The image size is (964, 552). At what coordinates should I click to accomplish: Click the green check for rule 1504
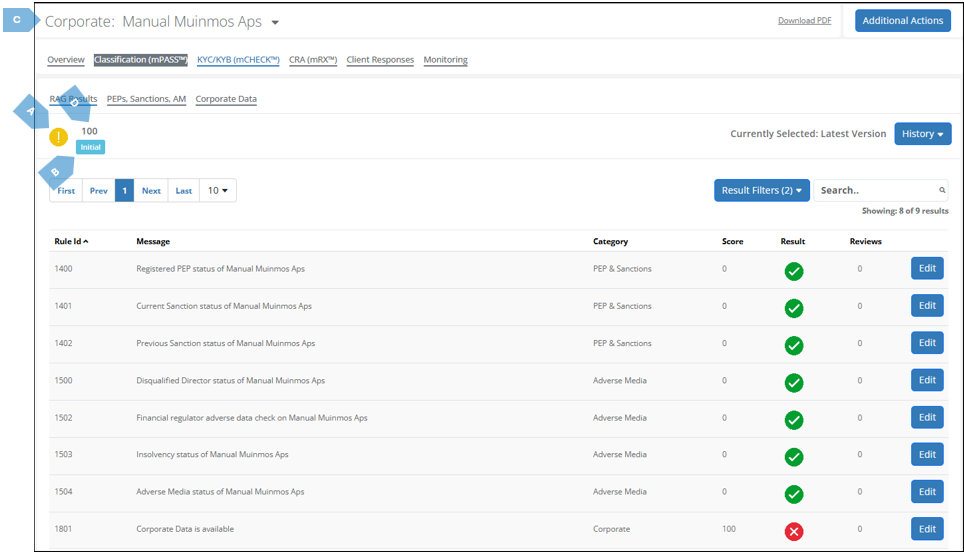[793, 494]
